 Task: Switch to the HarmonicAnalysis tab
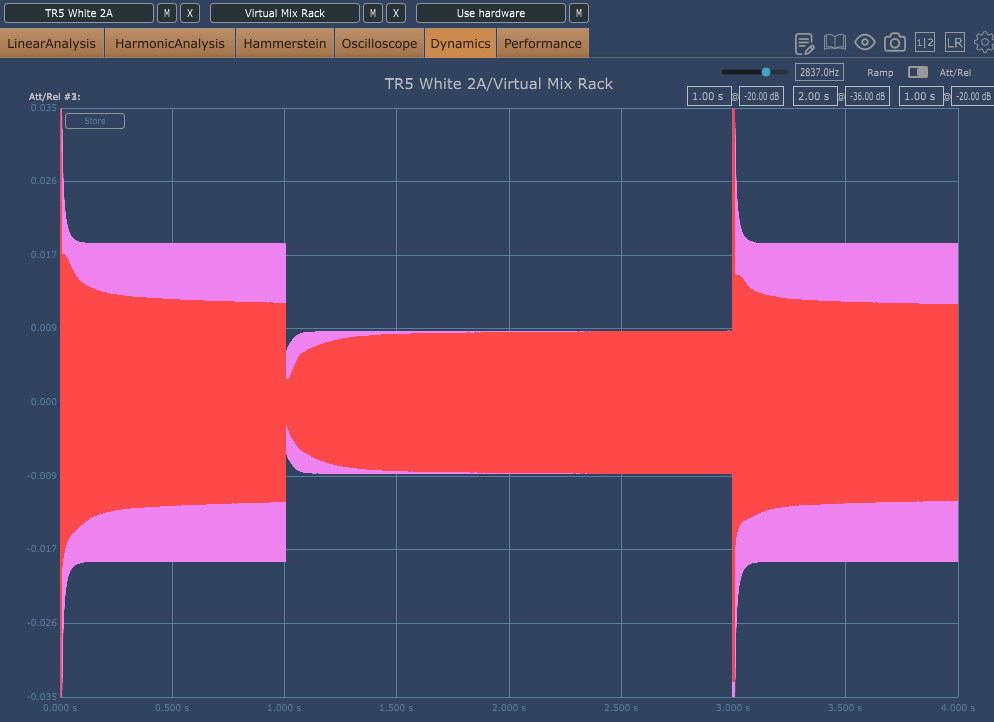point(170,43)
